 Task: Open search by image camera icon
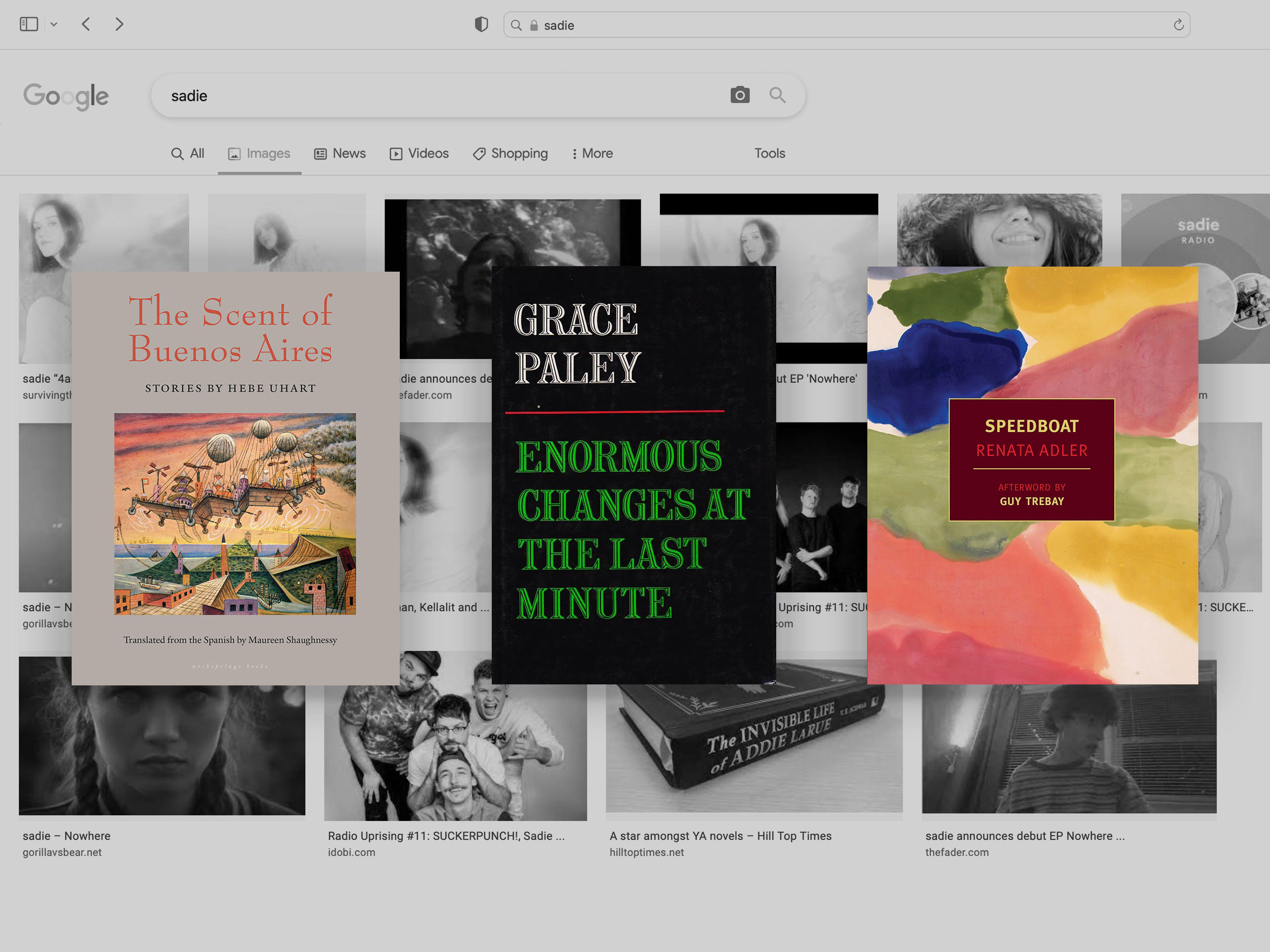coord(741,95)
